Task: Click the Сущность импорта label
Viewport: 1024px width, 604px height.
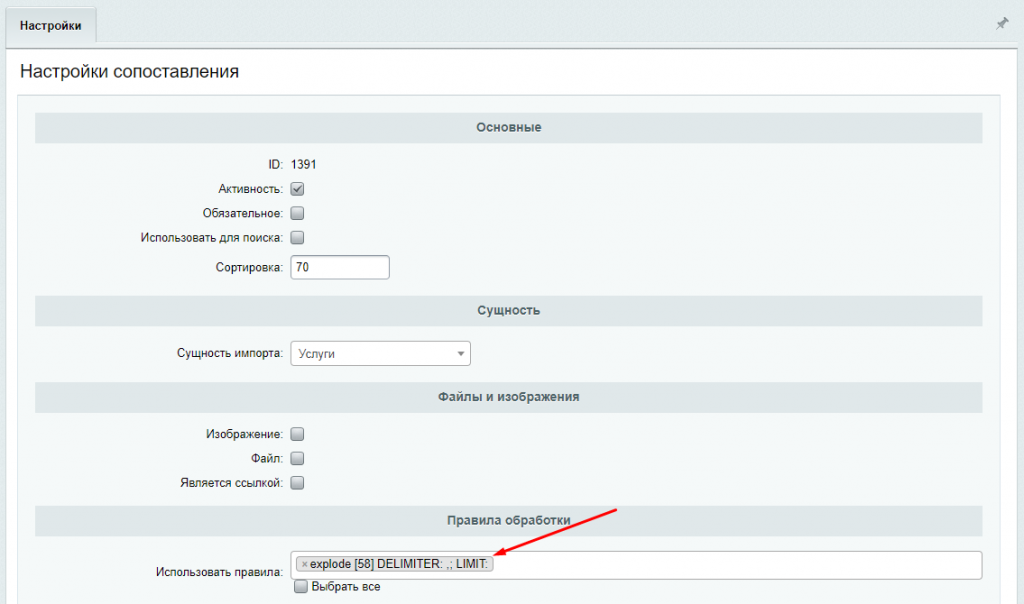Action: pos(230,353)
